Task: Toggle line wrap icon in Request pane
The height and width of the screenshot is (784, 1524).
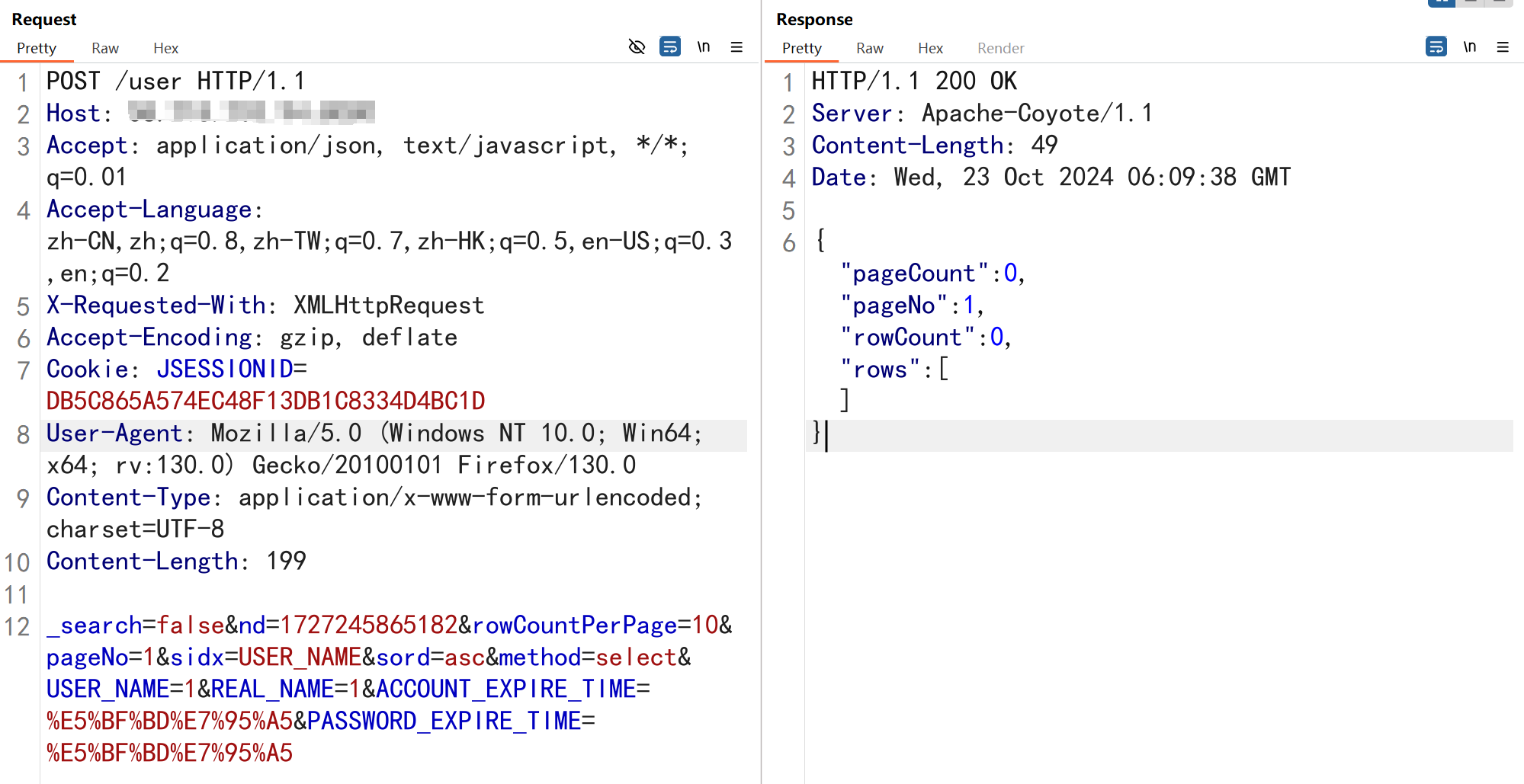Action: point(670,47)
